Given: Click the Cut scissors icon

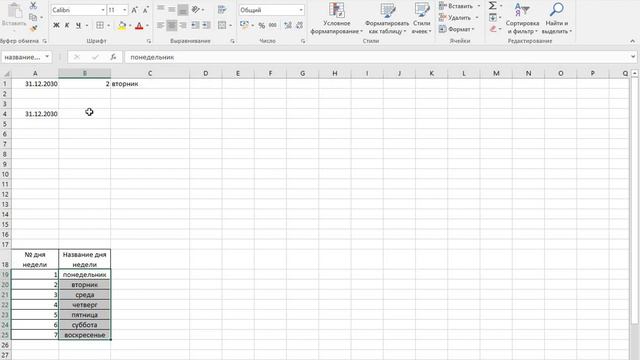Looking at the screenshot, I should point(33,5).
